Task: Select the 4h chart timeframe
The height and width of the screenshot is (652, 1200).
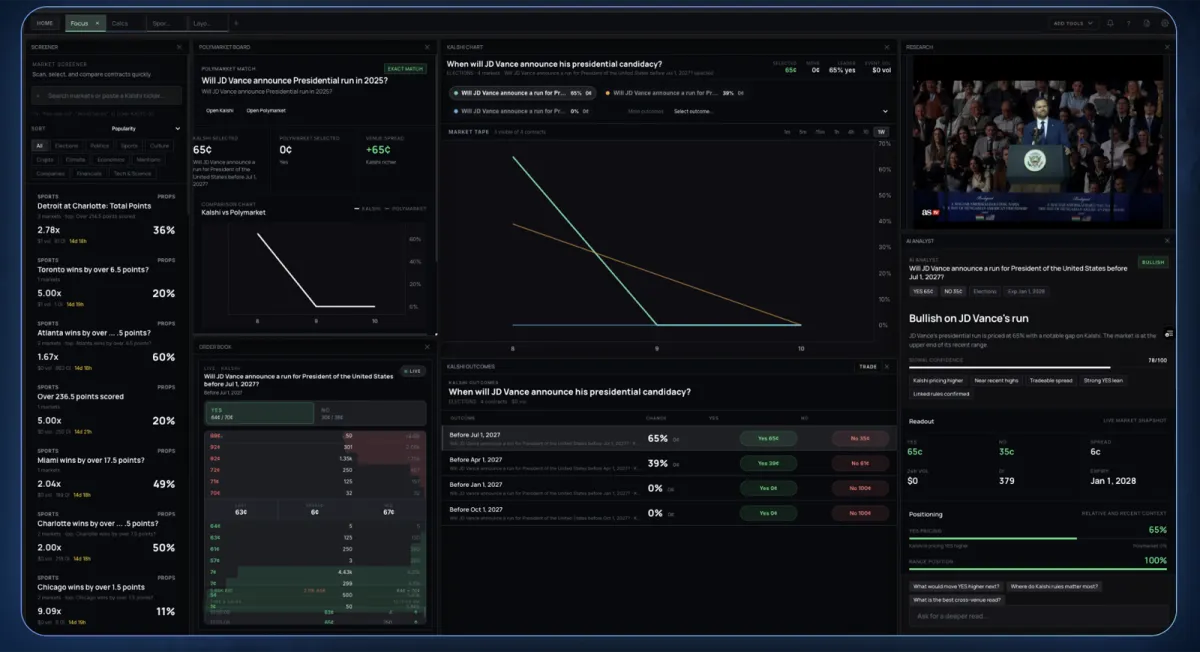Action: (x=851, y=131)
